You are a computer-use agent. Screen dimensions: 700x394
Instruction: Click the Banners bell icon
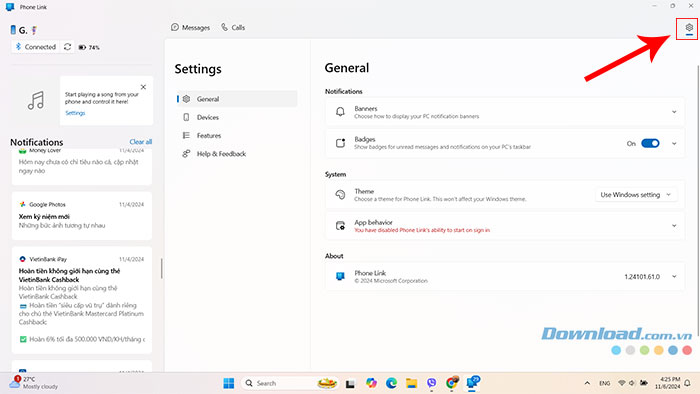coord(340,112)
